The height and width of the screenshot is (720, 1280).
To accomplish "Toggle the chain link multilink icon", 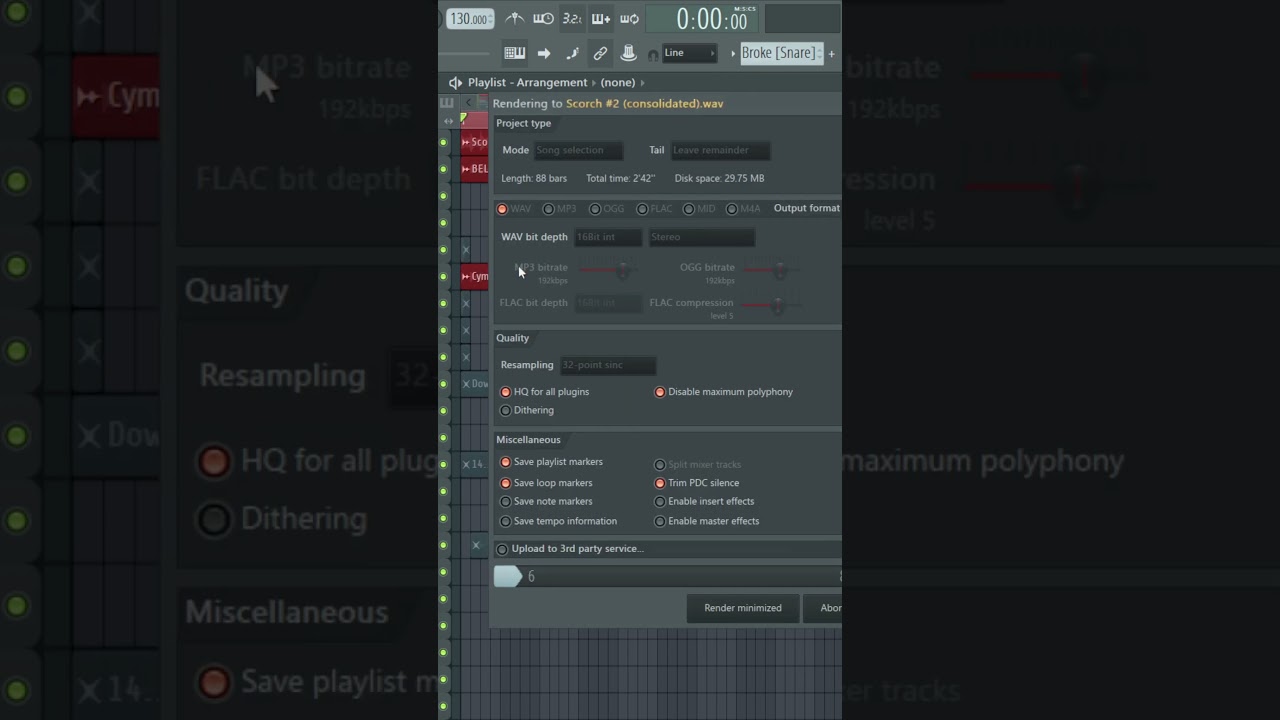I will point(600,53).
